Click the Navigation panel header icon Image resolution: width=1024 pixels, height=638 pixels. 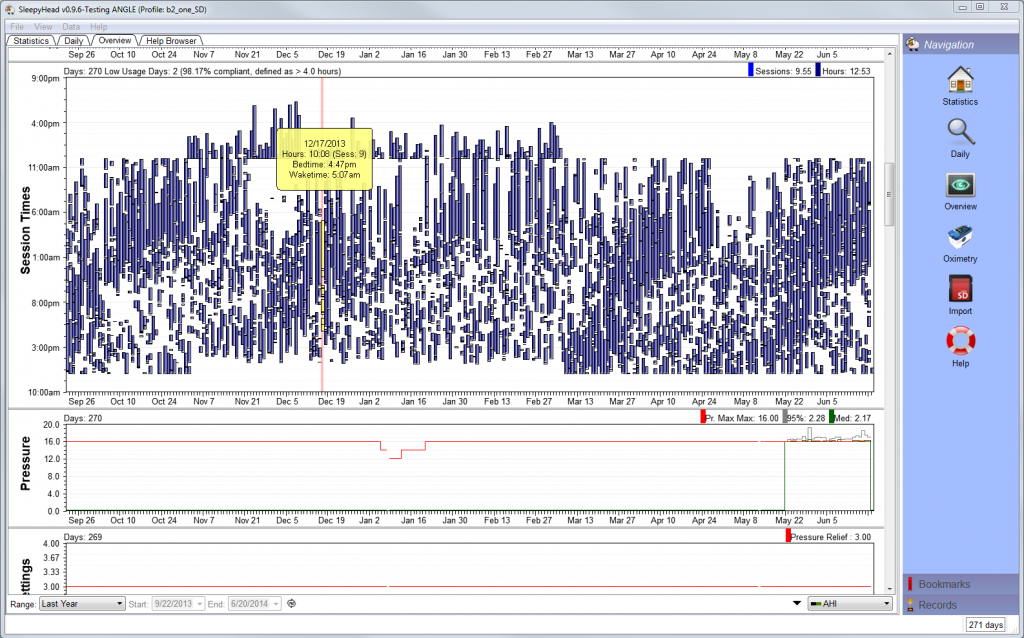coord(912,44)
